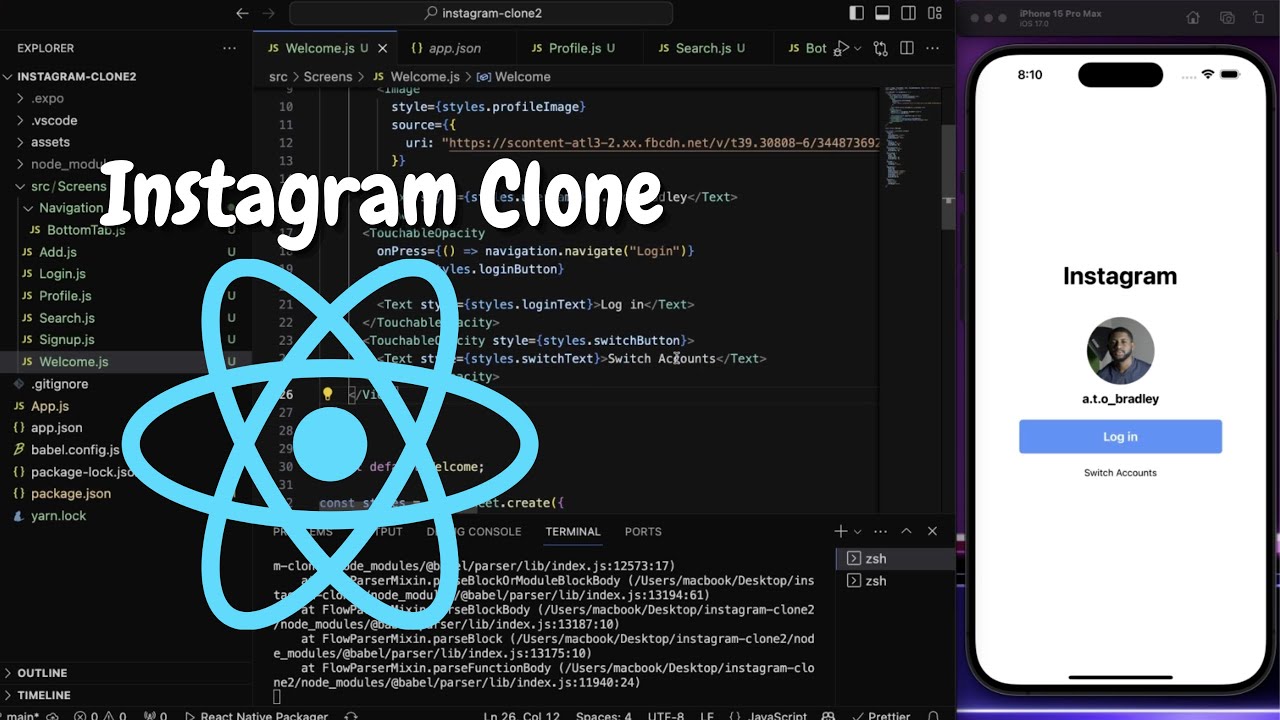The width and height of the screenshot is (1280, 720).
Task: Switch to the PORTS panel tab
Action: pos(643,532)
